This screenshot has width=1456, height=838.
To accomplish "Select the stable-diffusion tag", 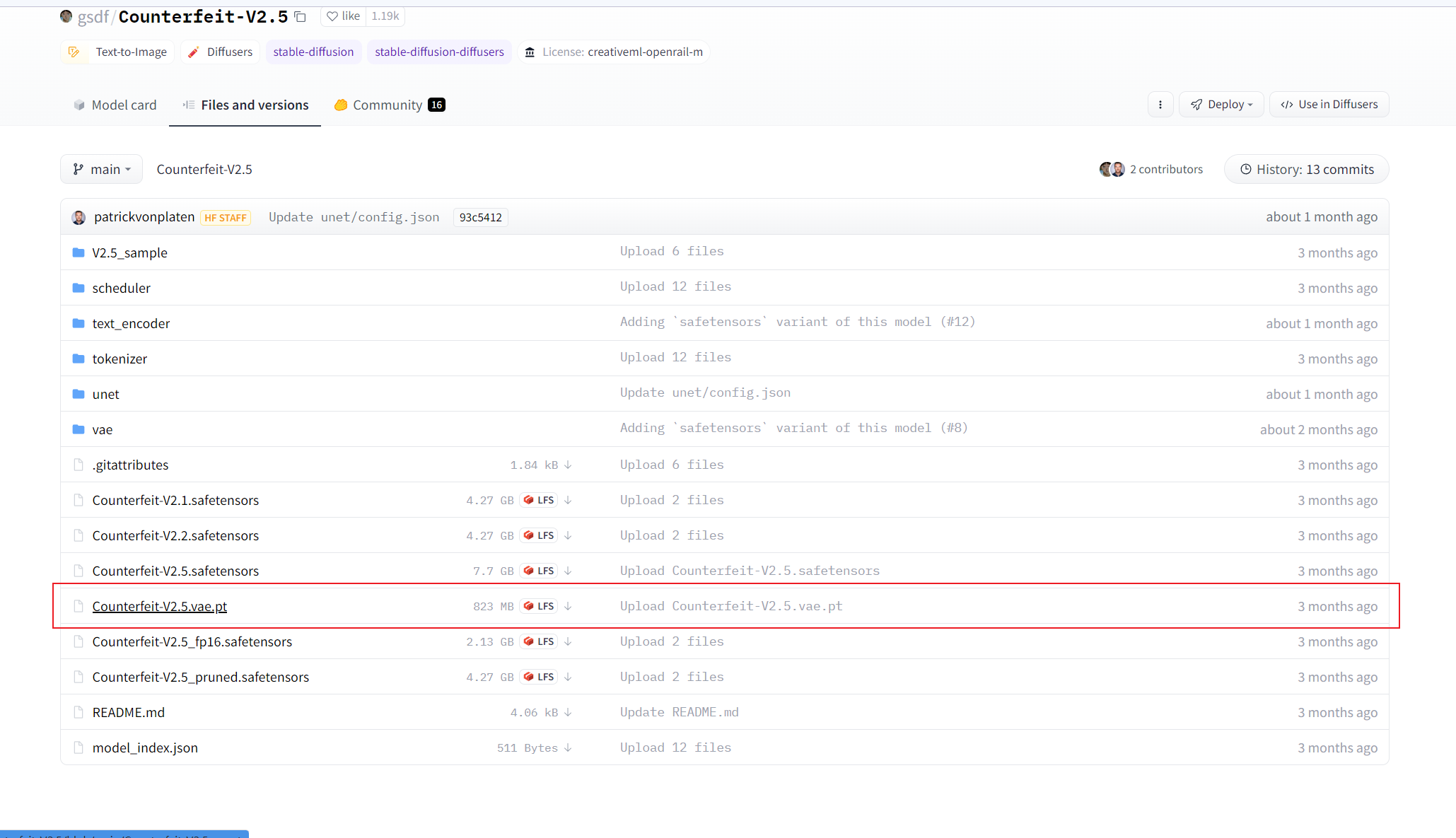I will click(313, 52).
